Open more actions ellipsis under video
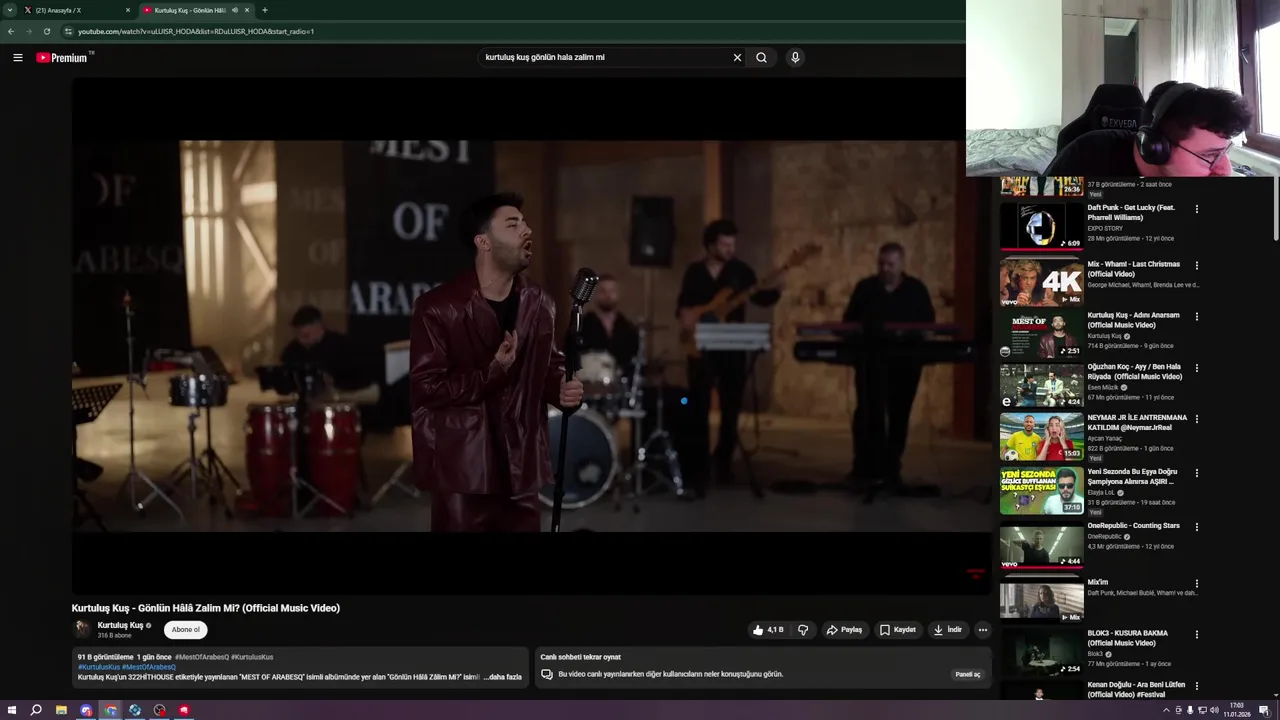The image size is (1280, 720). tap(983, 630)
